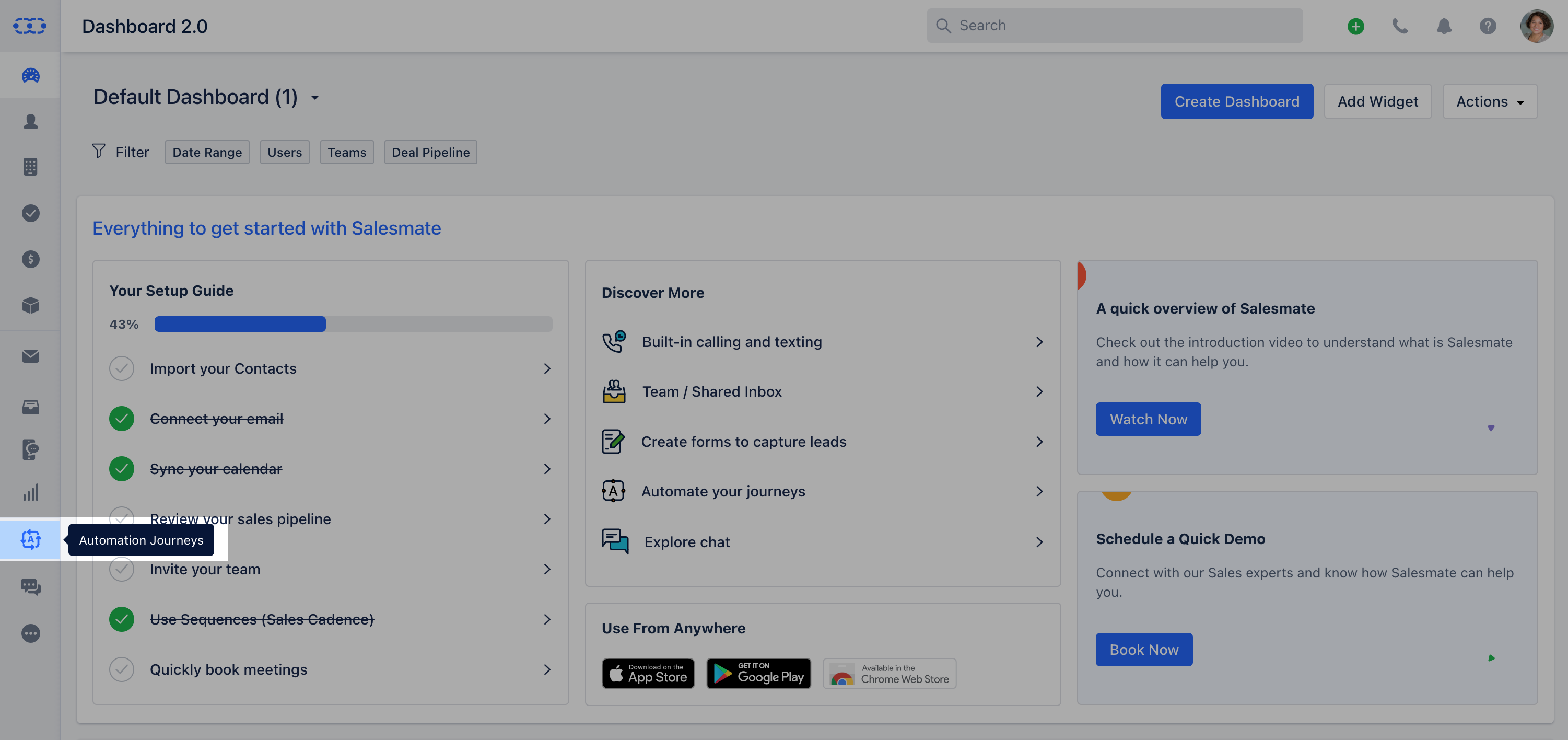Image resolution: width=1568 pixels, height=740 pixels.
Task: Click Sync your calendar setup item
Action: click(x=331, y=468)
